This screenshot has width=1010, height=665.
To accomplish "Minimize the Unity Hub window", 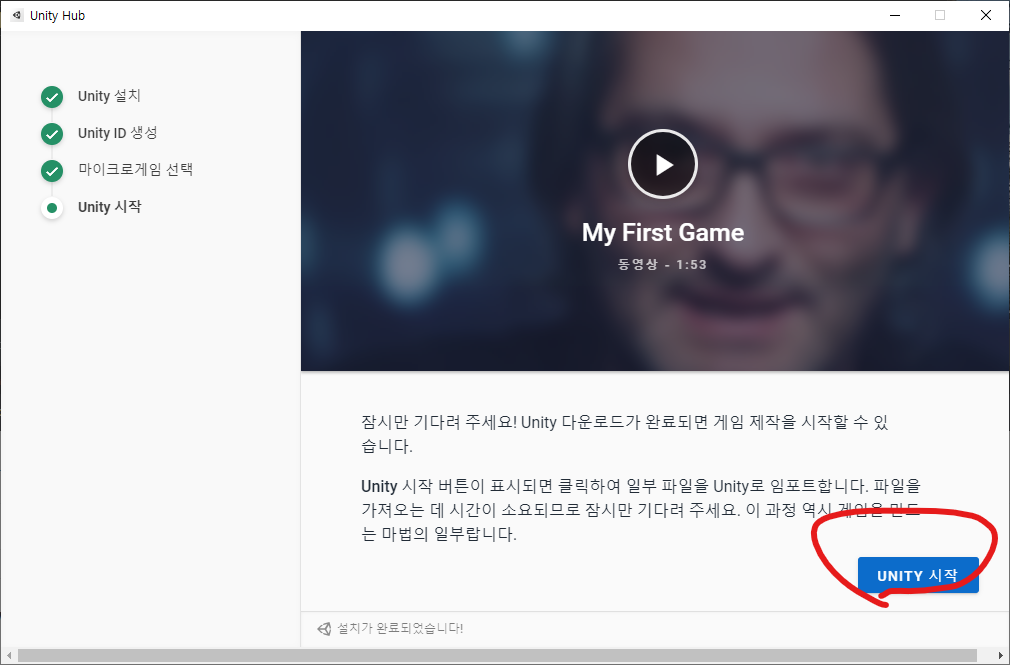I will point(895,15).
